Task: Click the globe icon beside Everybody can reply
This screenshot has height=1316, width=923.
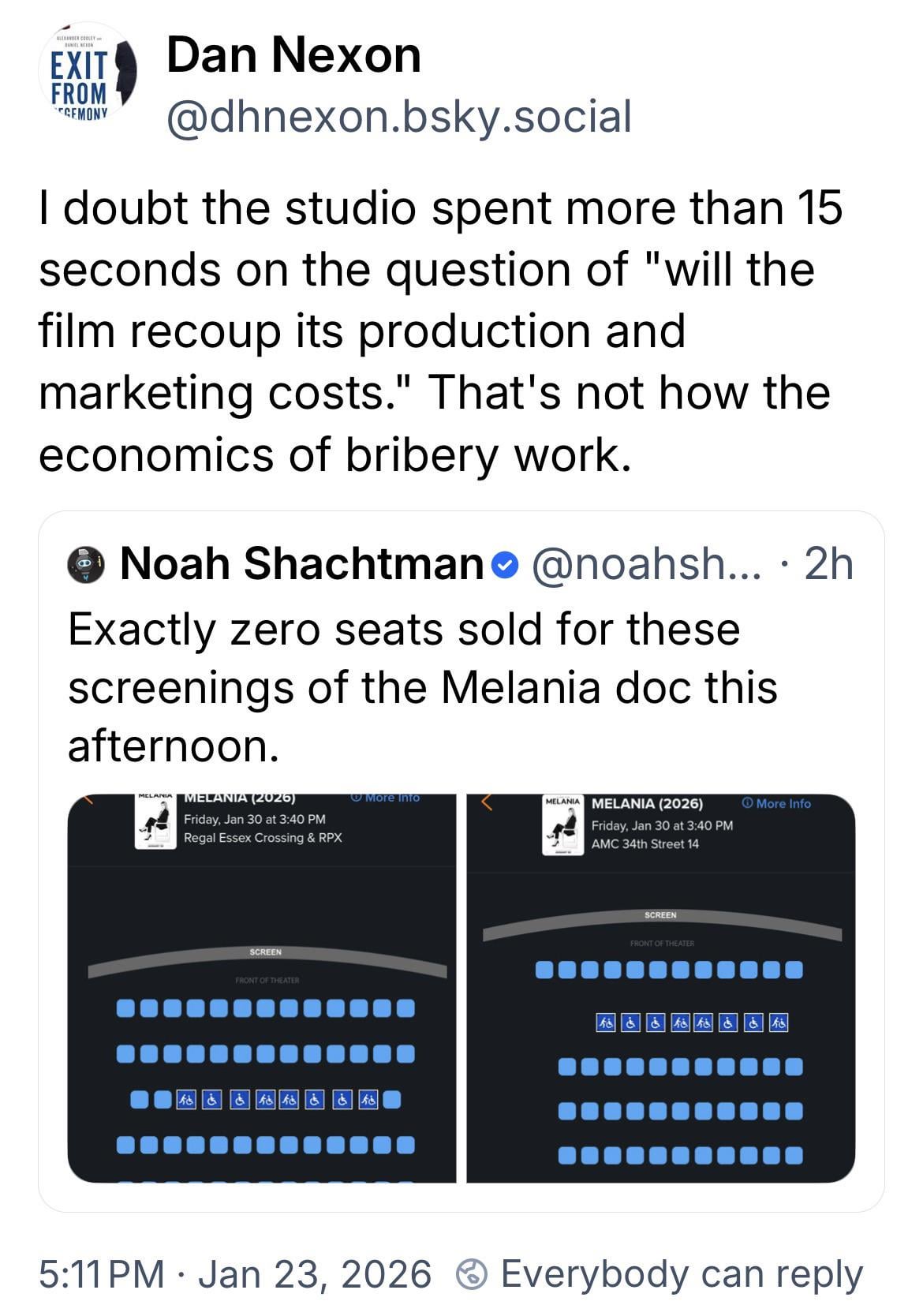Action: 472,1273
